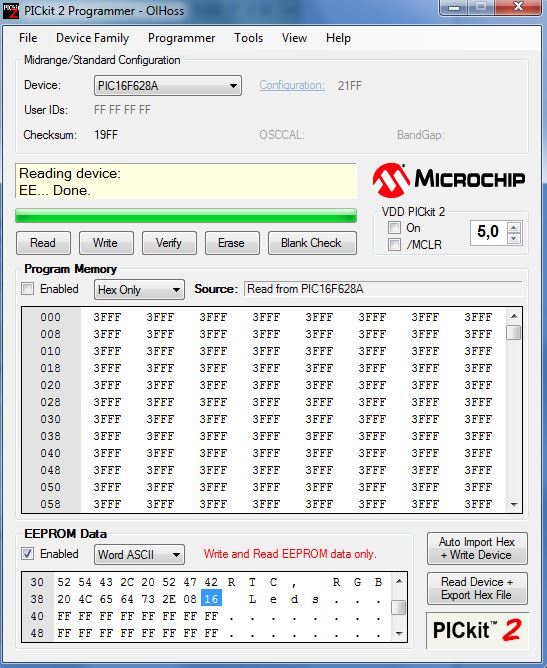
Task: Select highlighted EEPROM cell 16
Action: point(211,599)
